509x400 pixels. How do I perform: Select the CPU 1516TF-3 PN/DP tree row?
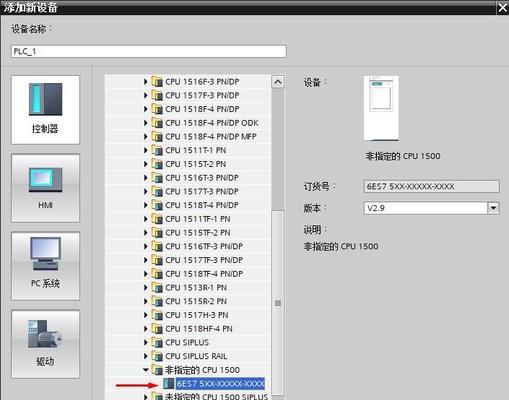tap(188, 246)
